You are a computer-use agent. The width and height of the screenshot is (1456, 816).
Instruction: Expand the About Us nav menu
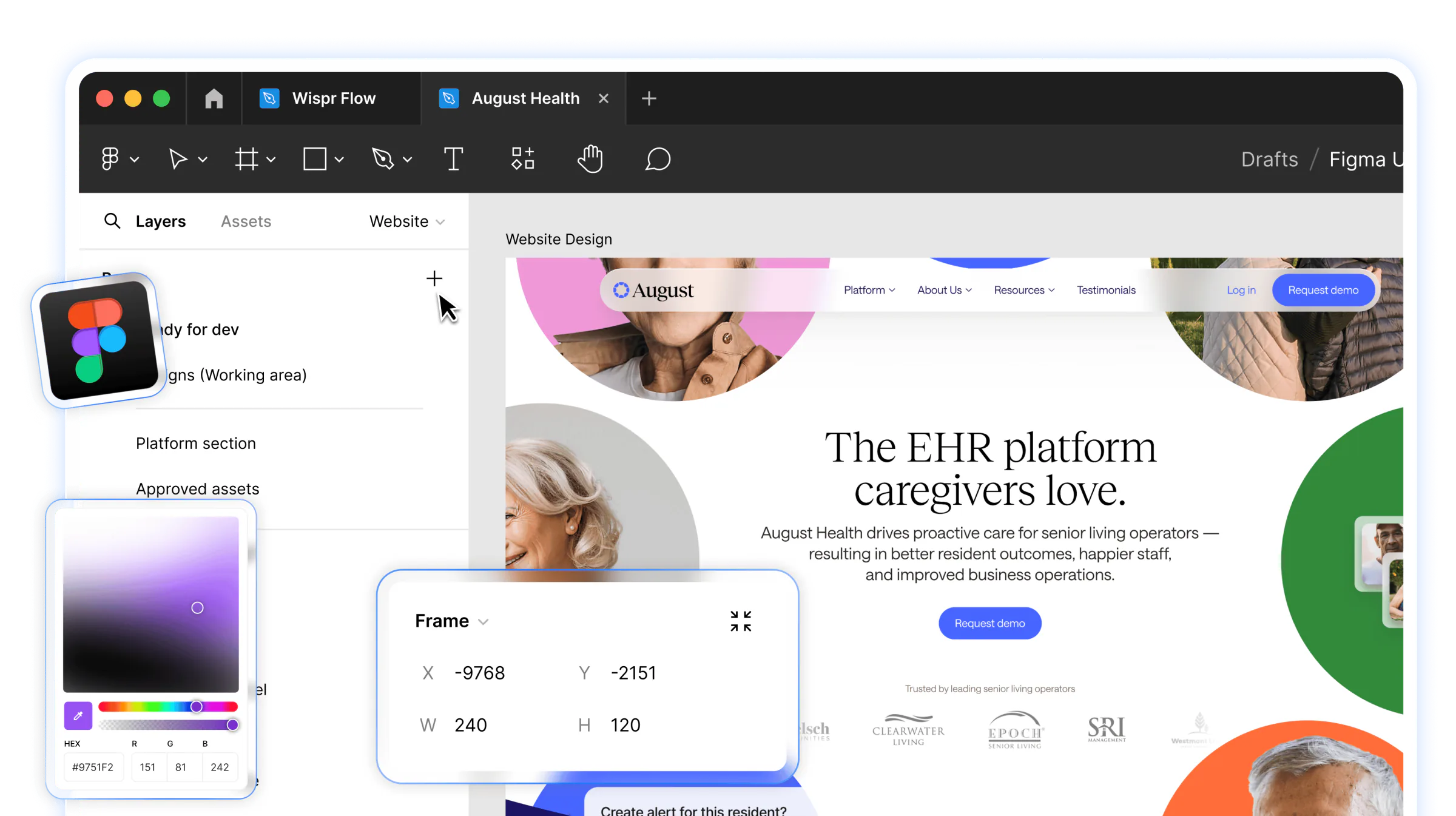945,290
